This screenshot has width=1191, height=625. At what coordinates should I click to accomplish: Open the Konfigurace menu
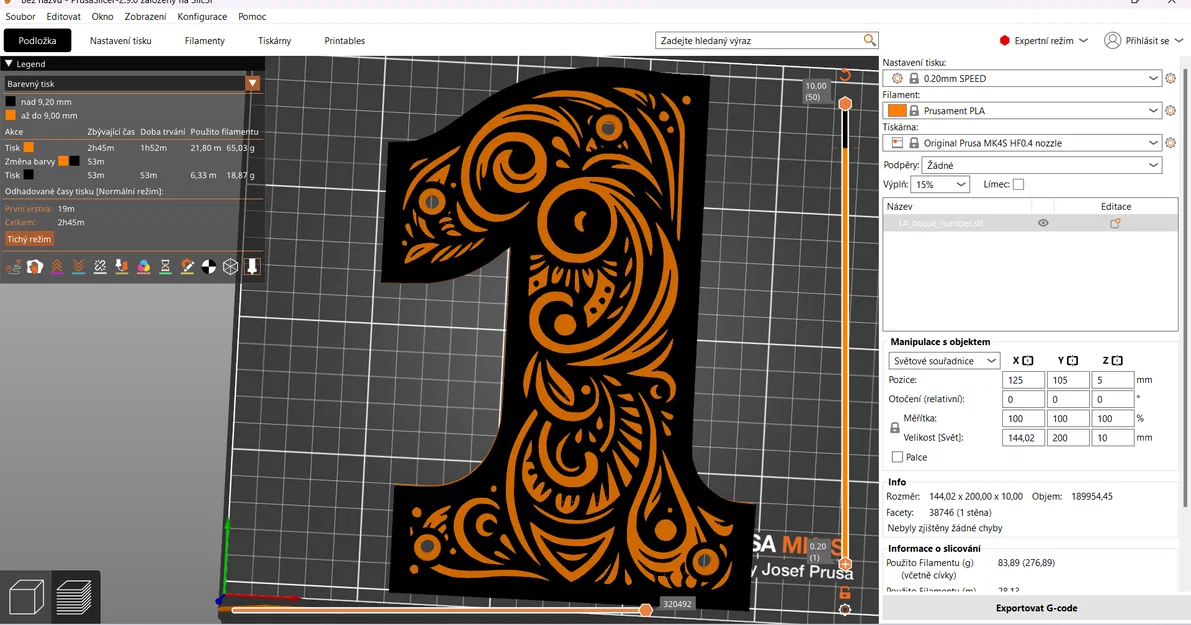[x=201, y=16]
